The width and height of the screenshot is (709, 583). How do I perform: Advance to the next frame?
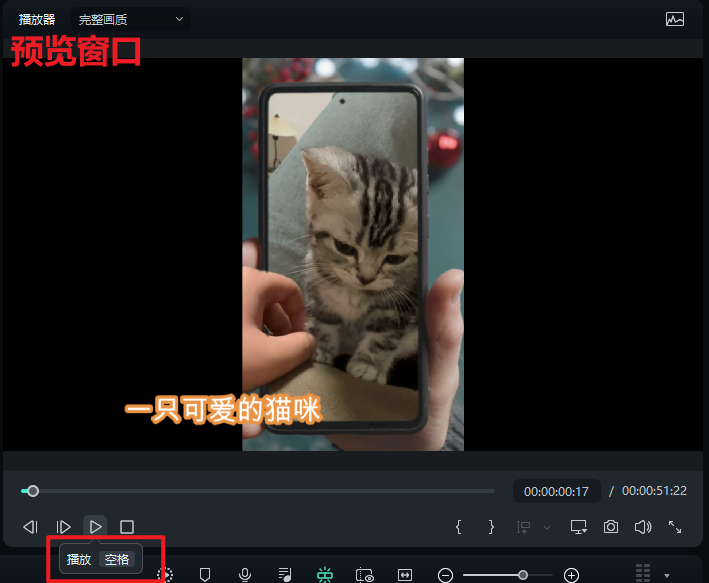tap(63, 526)
